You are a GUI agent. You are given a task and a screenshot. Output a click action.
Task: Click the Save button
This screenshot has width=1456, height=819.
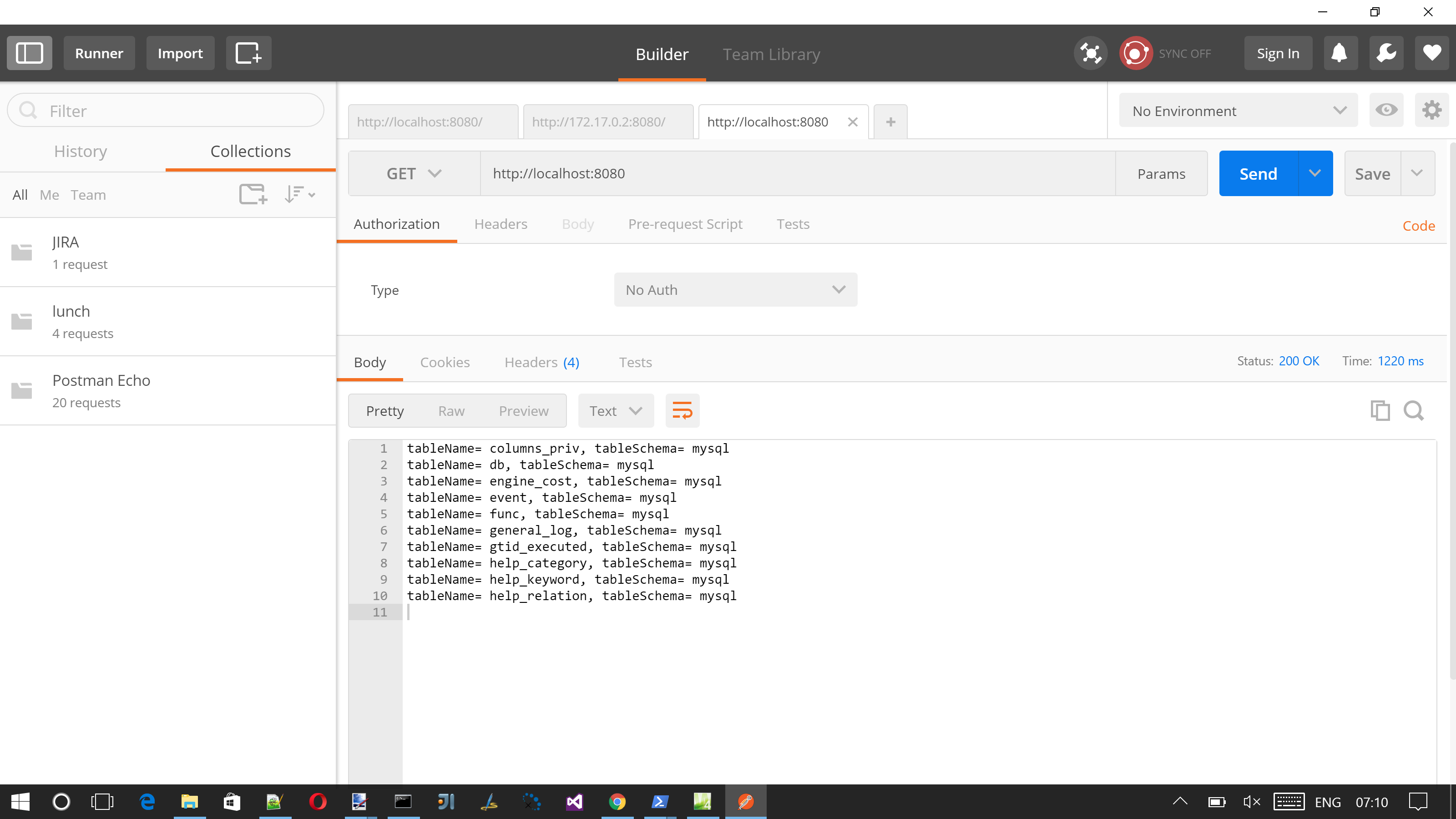coord(1372,173)
